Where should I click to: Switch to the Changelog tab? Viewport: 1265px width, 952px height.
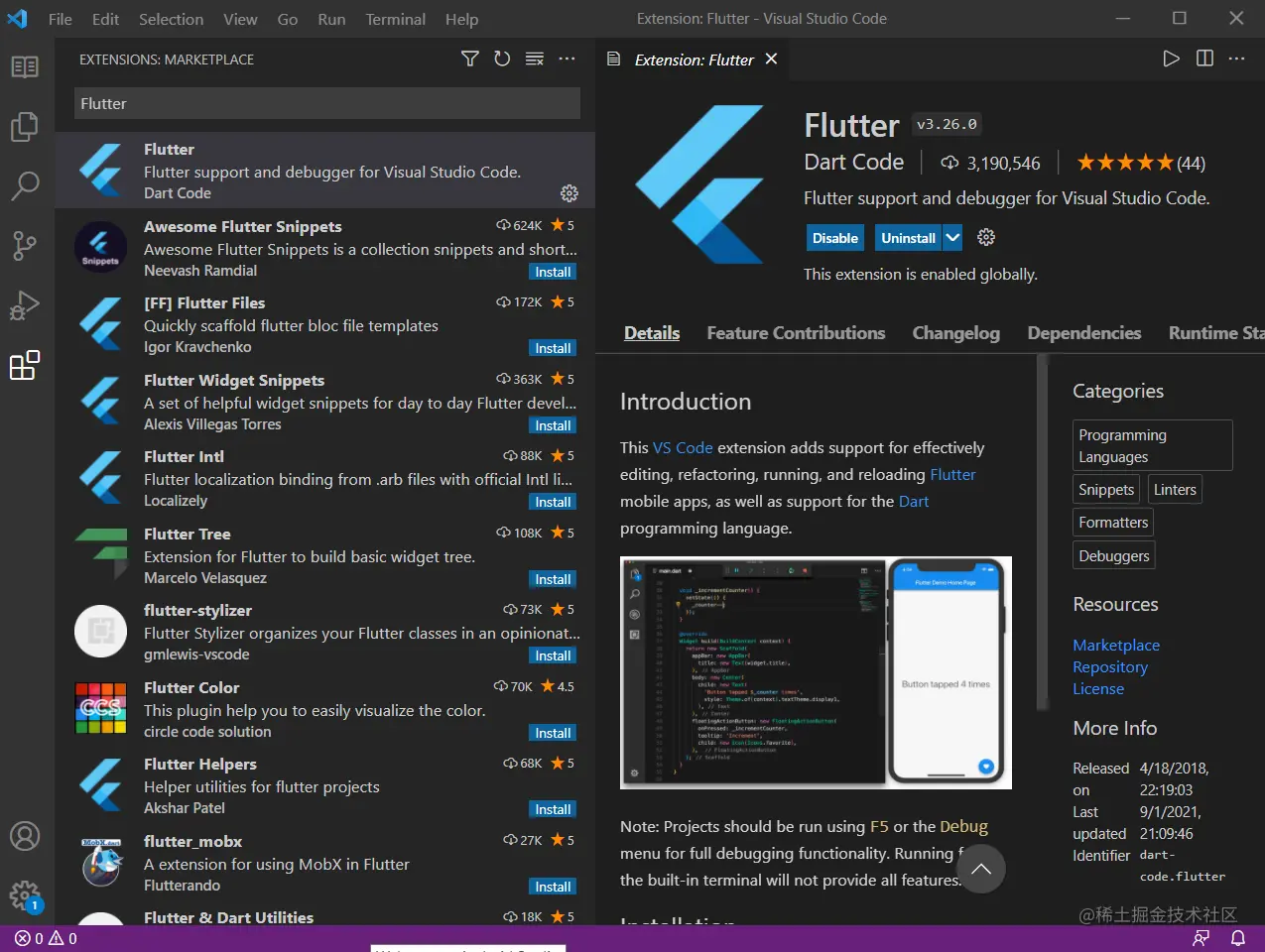(956, 333)
